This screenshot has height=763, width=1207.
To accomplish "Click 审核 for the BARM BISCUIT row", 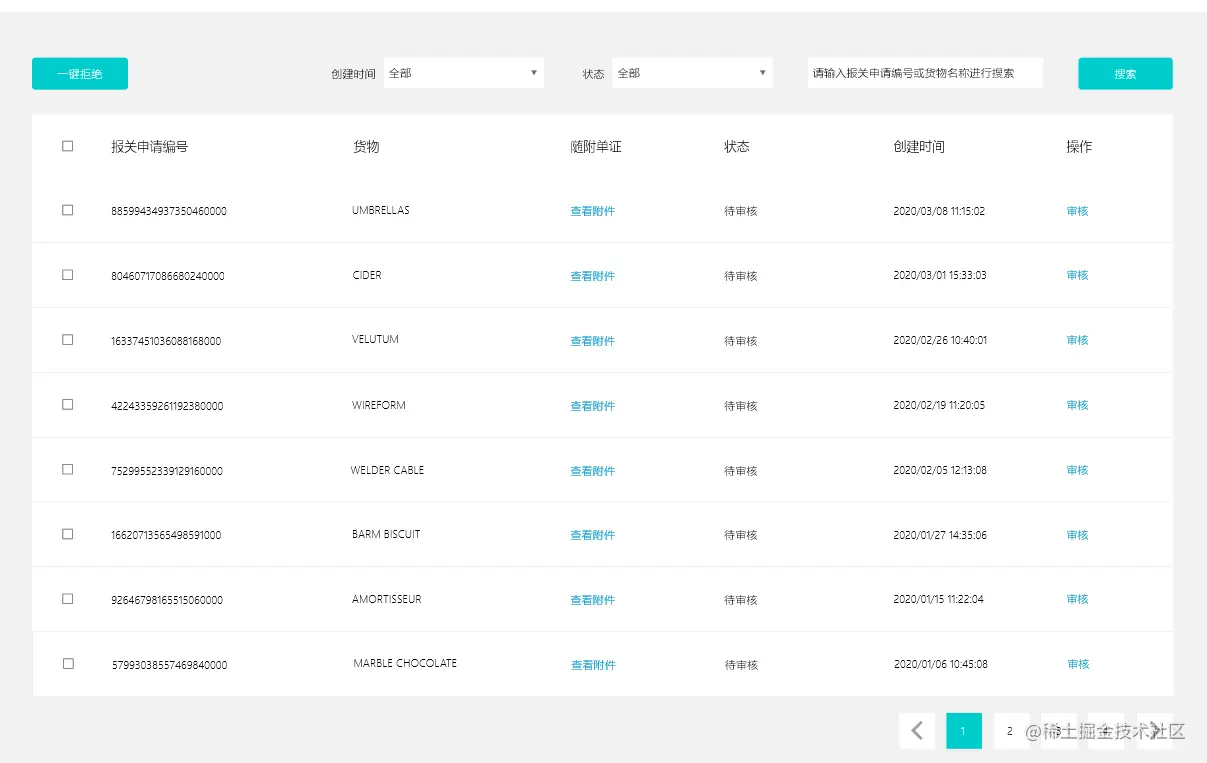I will click(x=1076, y=534).
